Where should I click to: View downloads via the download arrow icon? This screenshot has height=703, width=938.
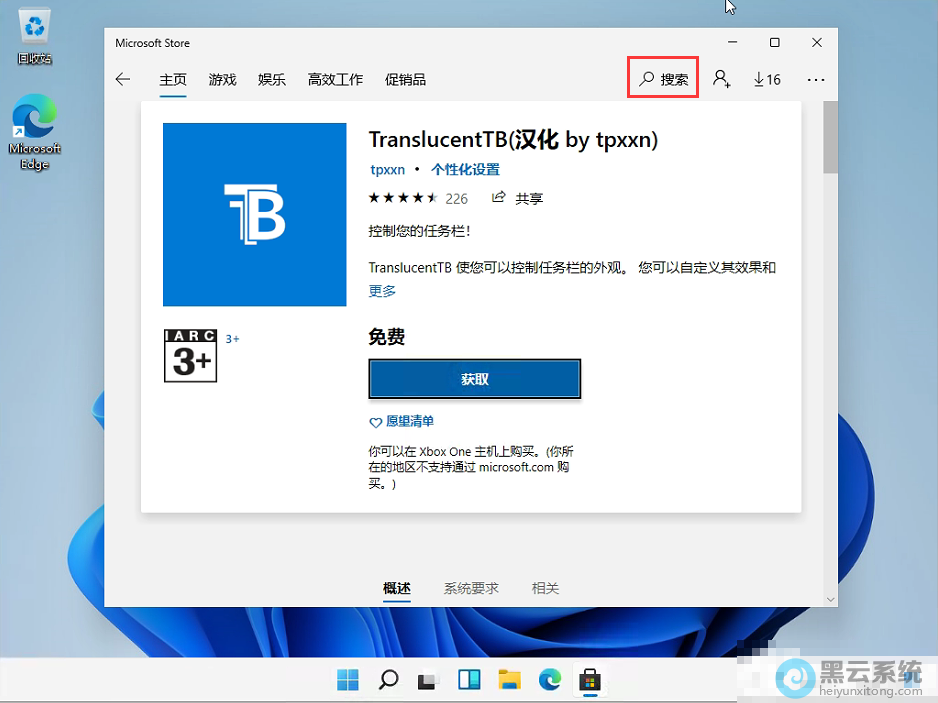click(766, 78)
